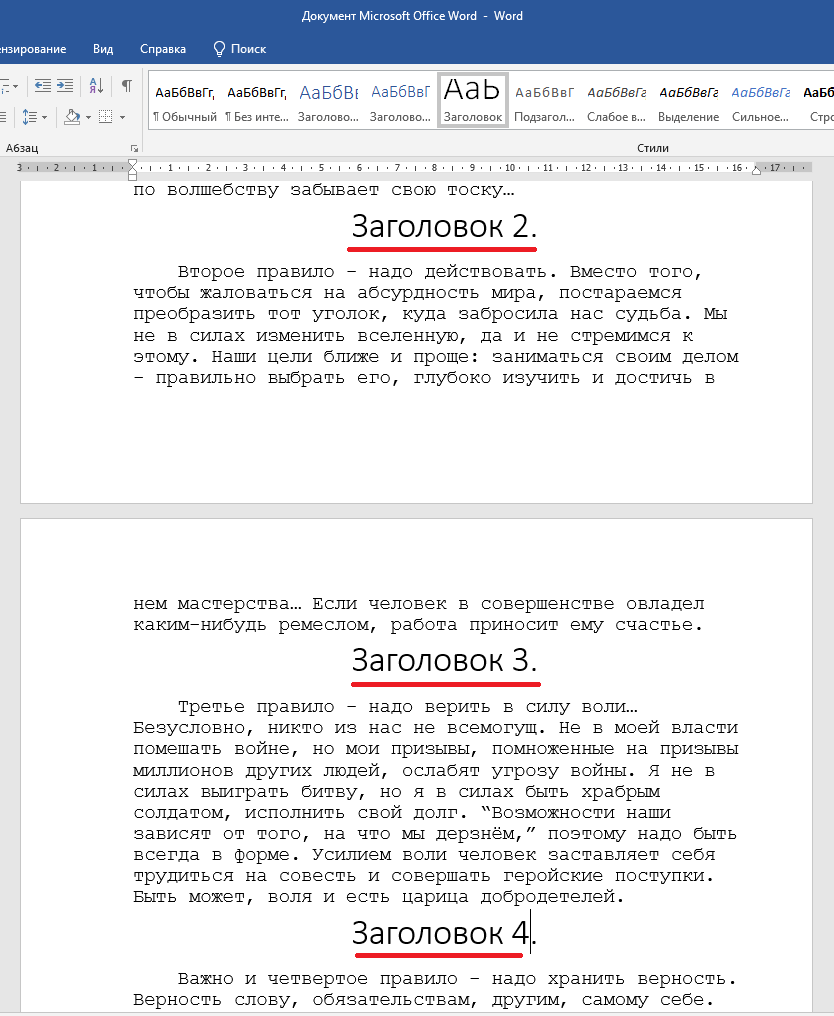The width and height of the screenshot is (834, 1016).
Task: Click the words 'Третье правило' in the document
Action: (256, 707)
